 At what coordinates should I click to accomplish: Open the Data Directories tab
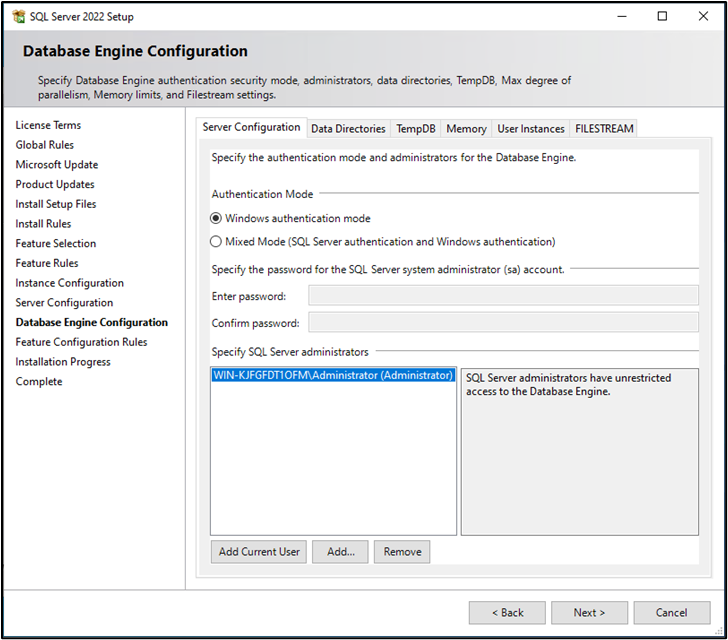[348, 129]
